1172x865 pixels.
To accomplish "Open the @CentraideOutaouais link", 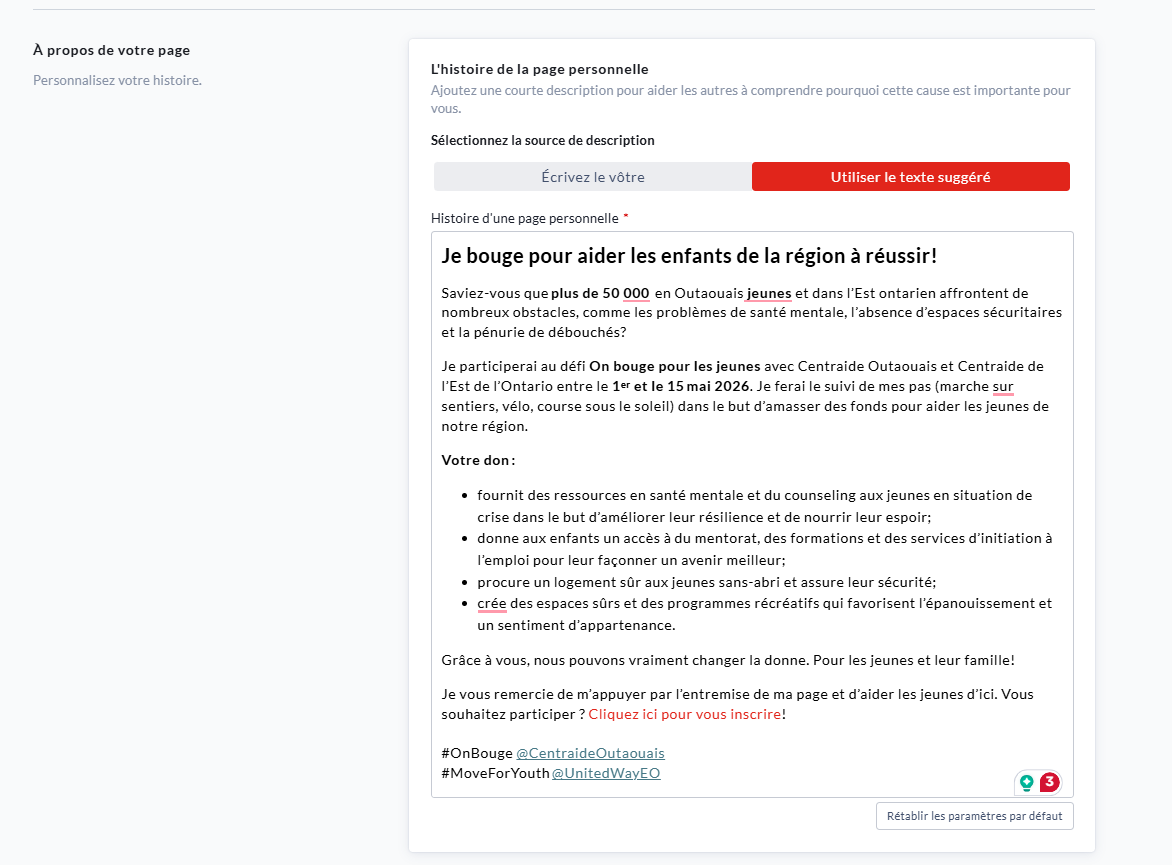I will pos(590,753).
